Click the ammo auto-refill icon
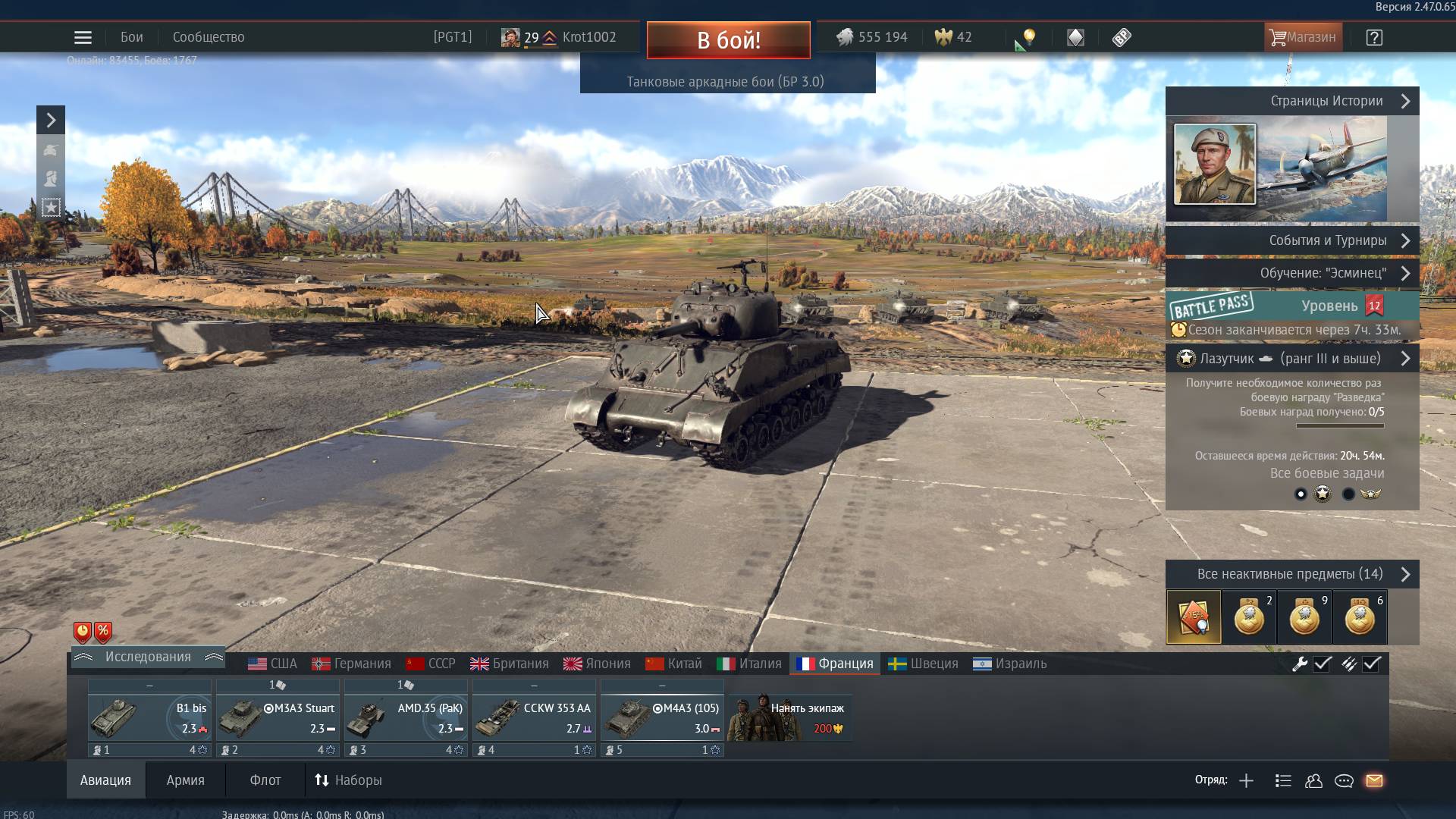Image resolution: width=1456 pixels, height=819 pixels. (x=1348, y=664)
